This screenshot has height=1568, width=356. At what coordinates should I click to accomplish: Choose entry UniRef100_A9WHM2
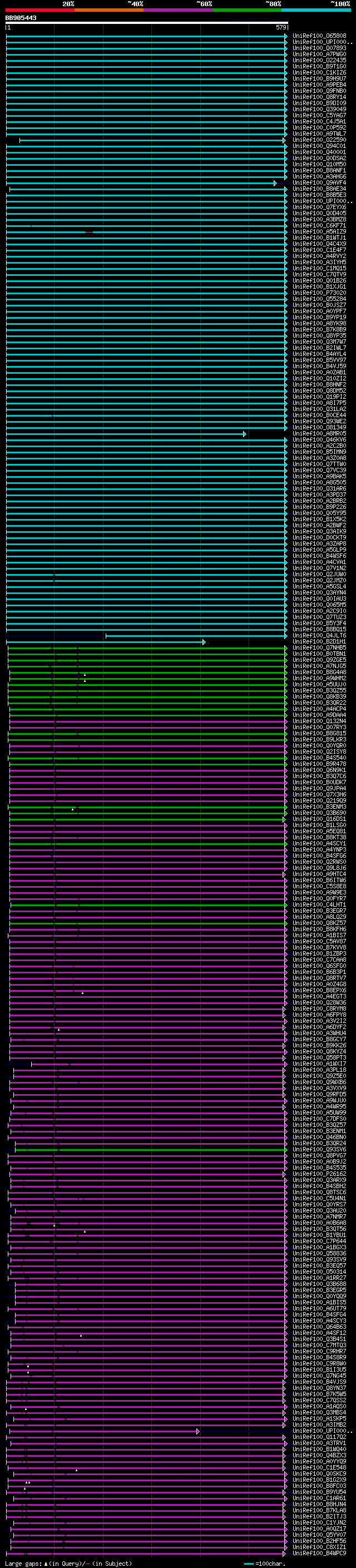click(x=319, y=678)
